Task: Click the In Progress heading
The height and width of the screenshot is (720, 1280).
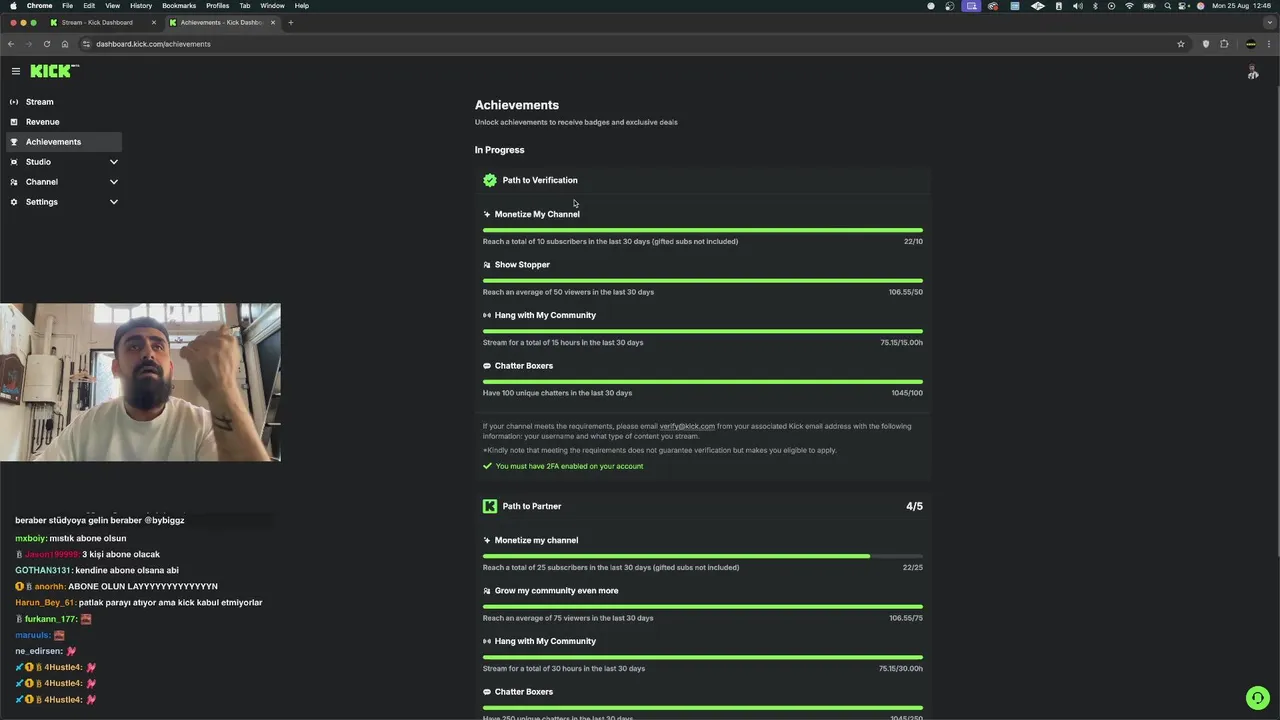Action: (499, 150)
